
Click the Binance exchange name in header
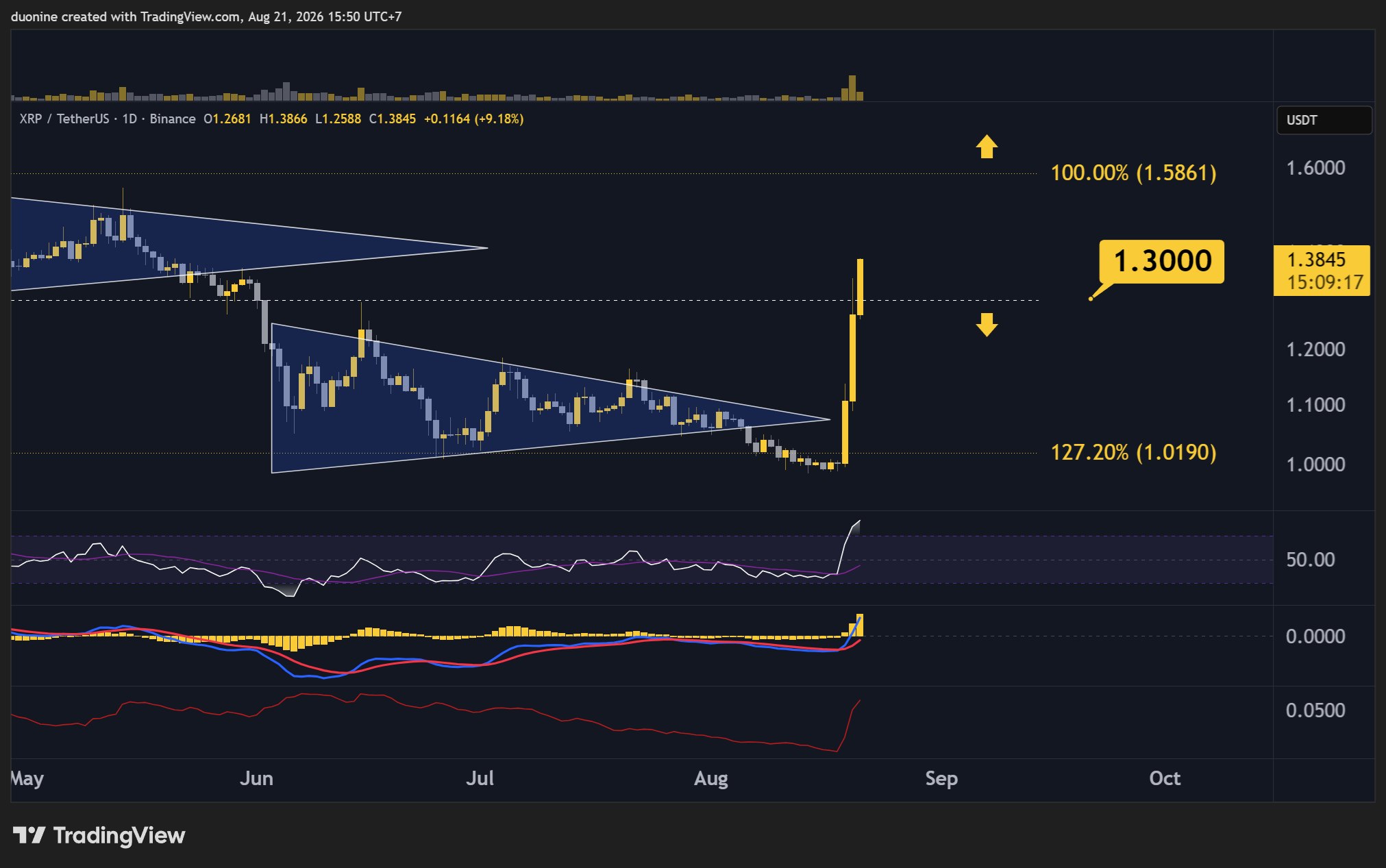click(173, 119)
